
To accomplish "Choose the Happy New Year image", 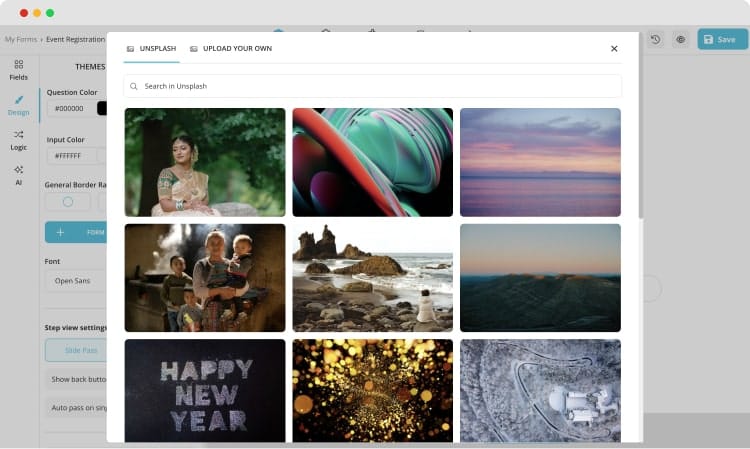I will tap(205, 390).
